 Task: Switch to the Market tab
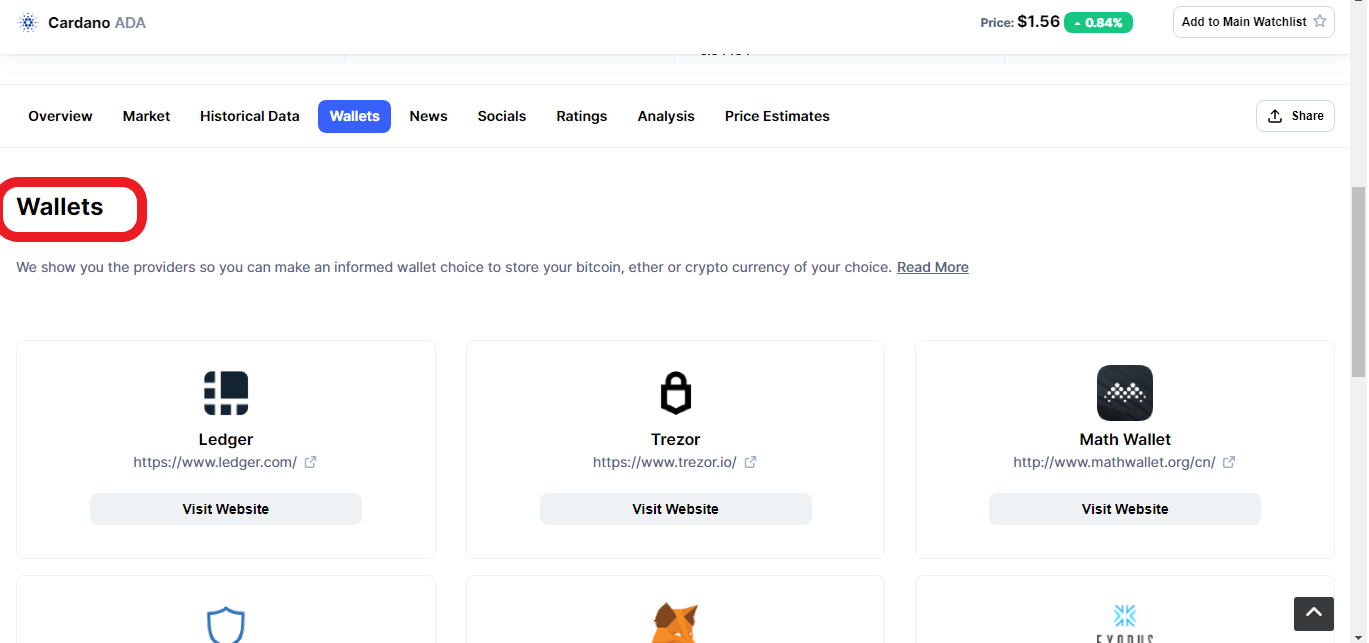pyautogui.click(x=146, y=116)
